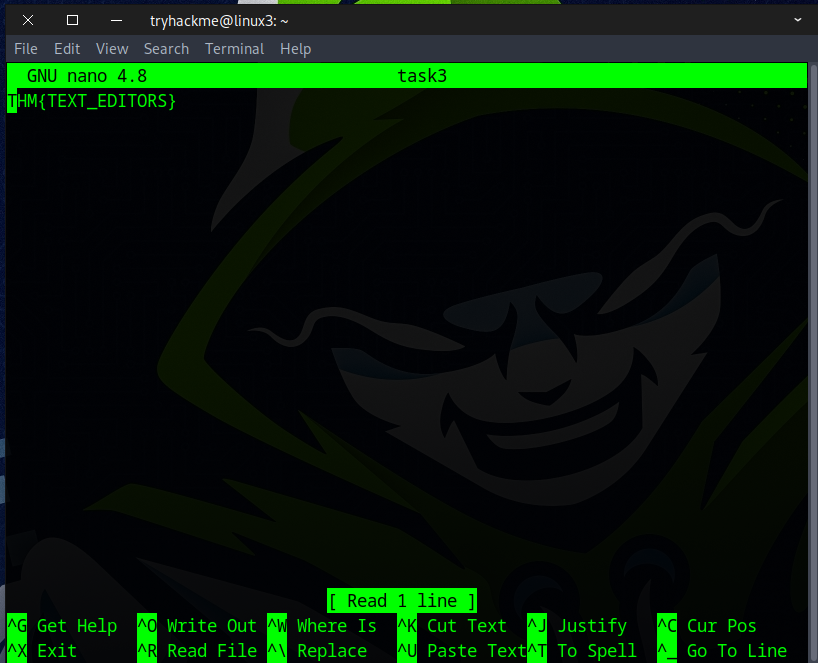The image size is (818, 663).
Task: Click the ^K Cut Text shortcut
Action: tap(452, 626)
